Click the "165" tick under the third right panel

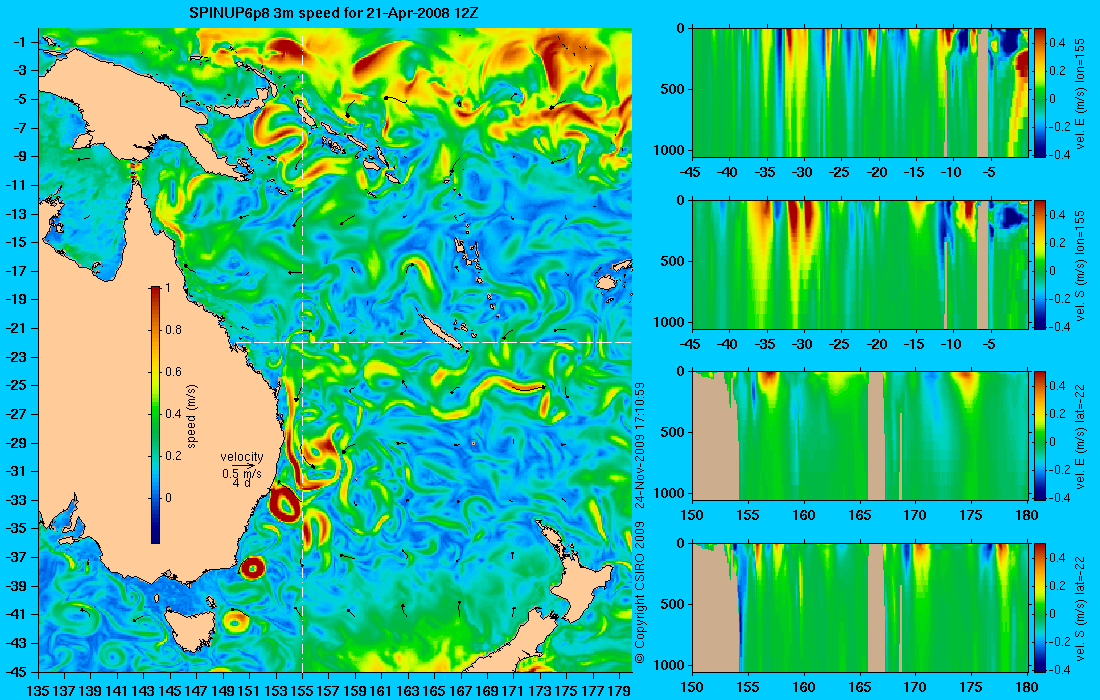pos(859,516)
